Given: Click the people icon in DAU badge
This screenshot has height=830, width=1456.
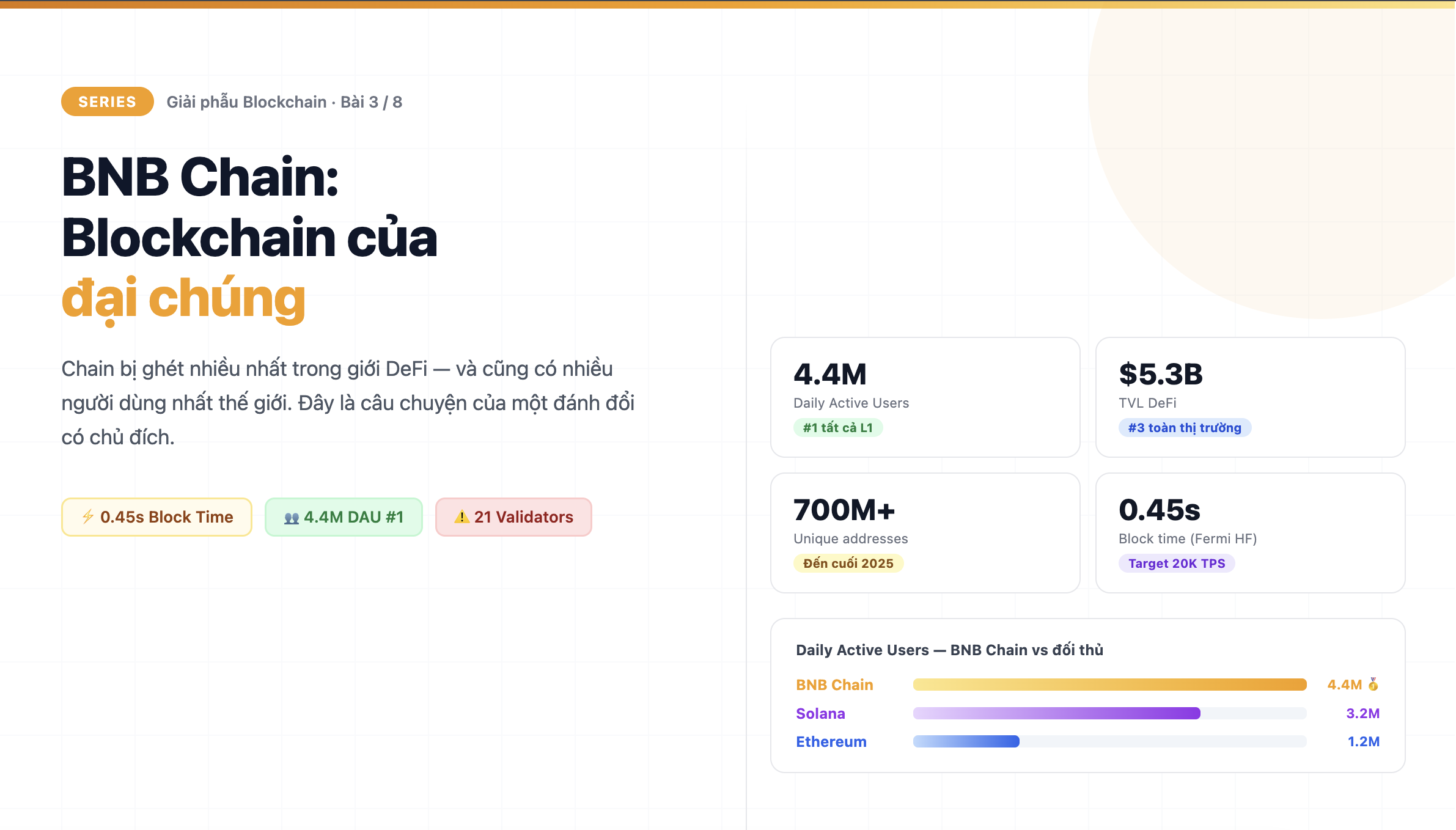Looking at the screenshot, I should [x=292, y=516].
